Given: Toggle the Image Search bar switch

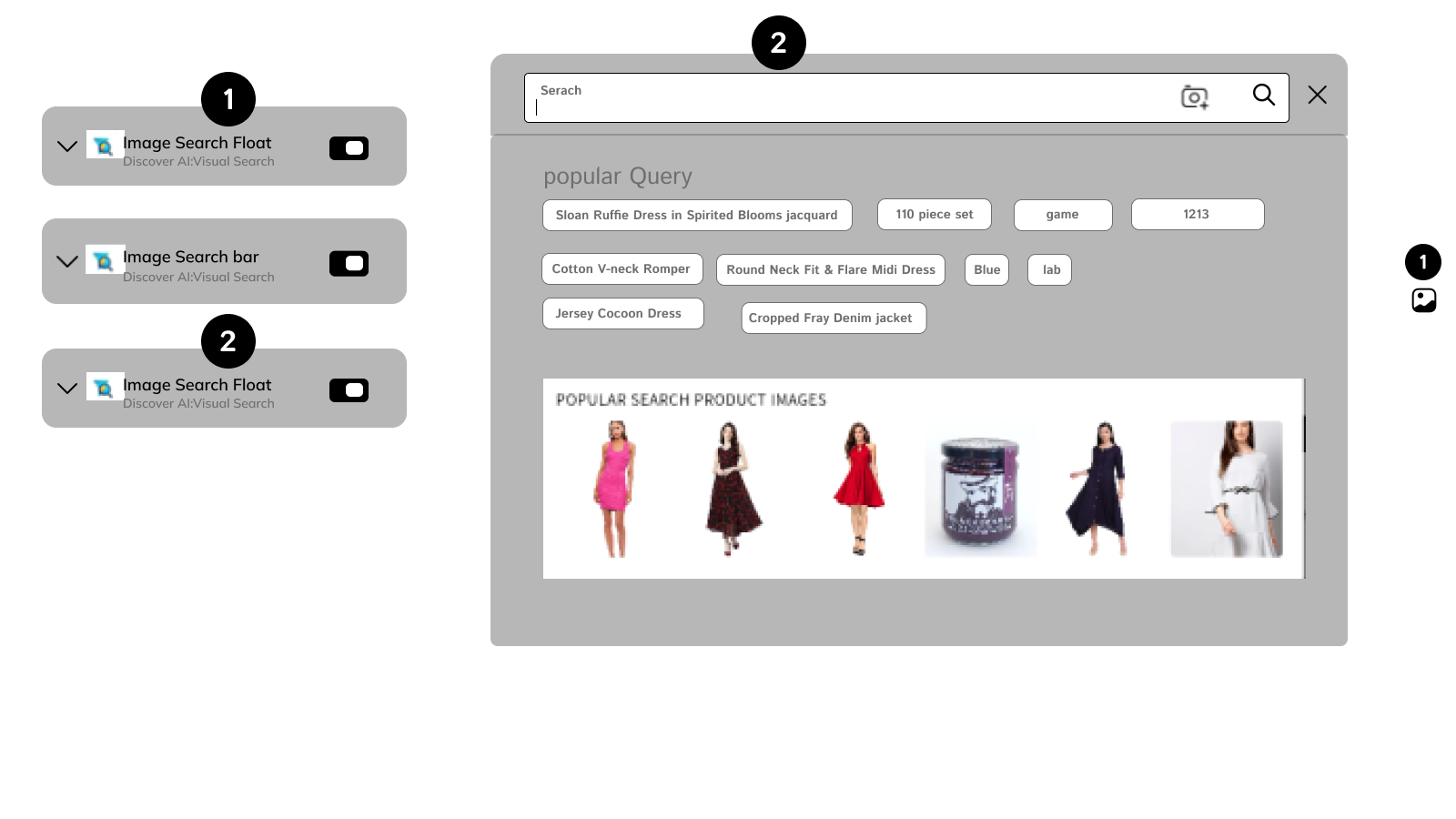Looking at the screenshot, I should [x=349, y=263].
